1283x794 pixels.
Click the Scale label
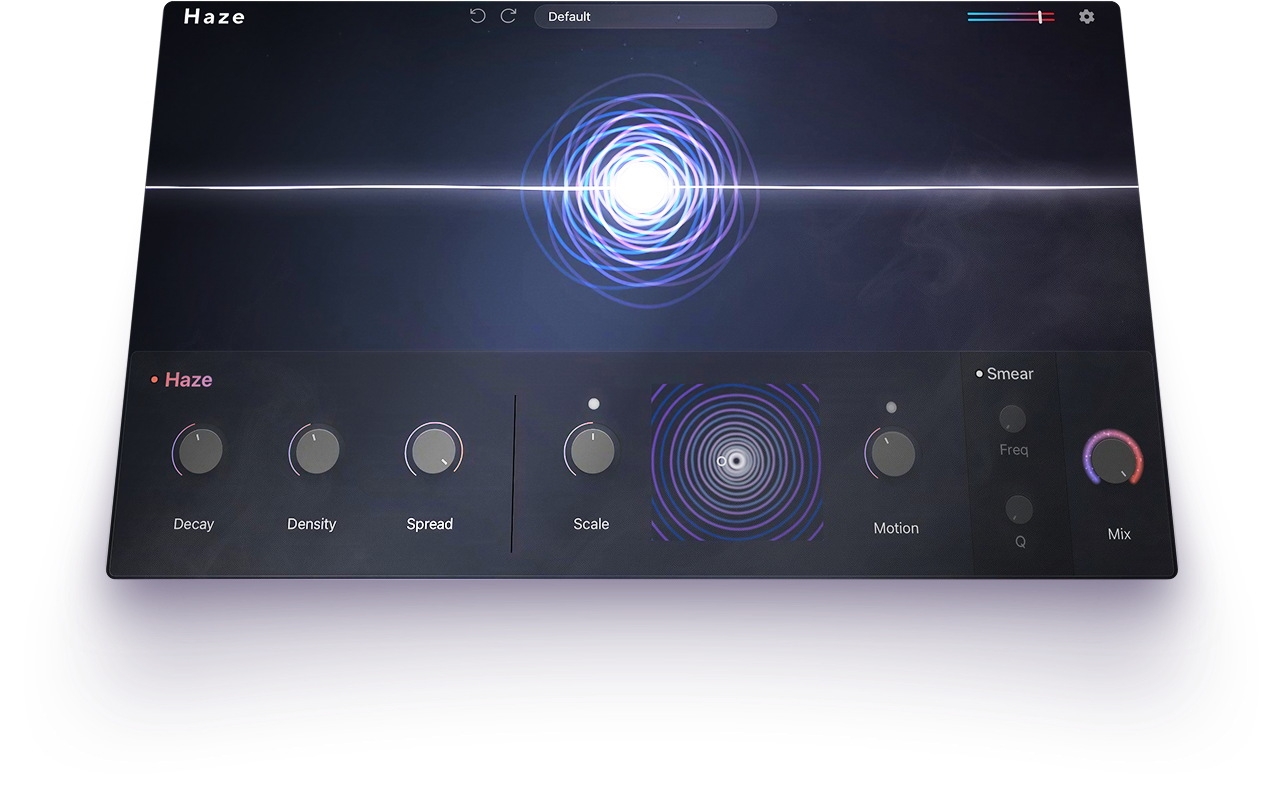591,524
